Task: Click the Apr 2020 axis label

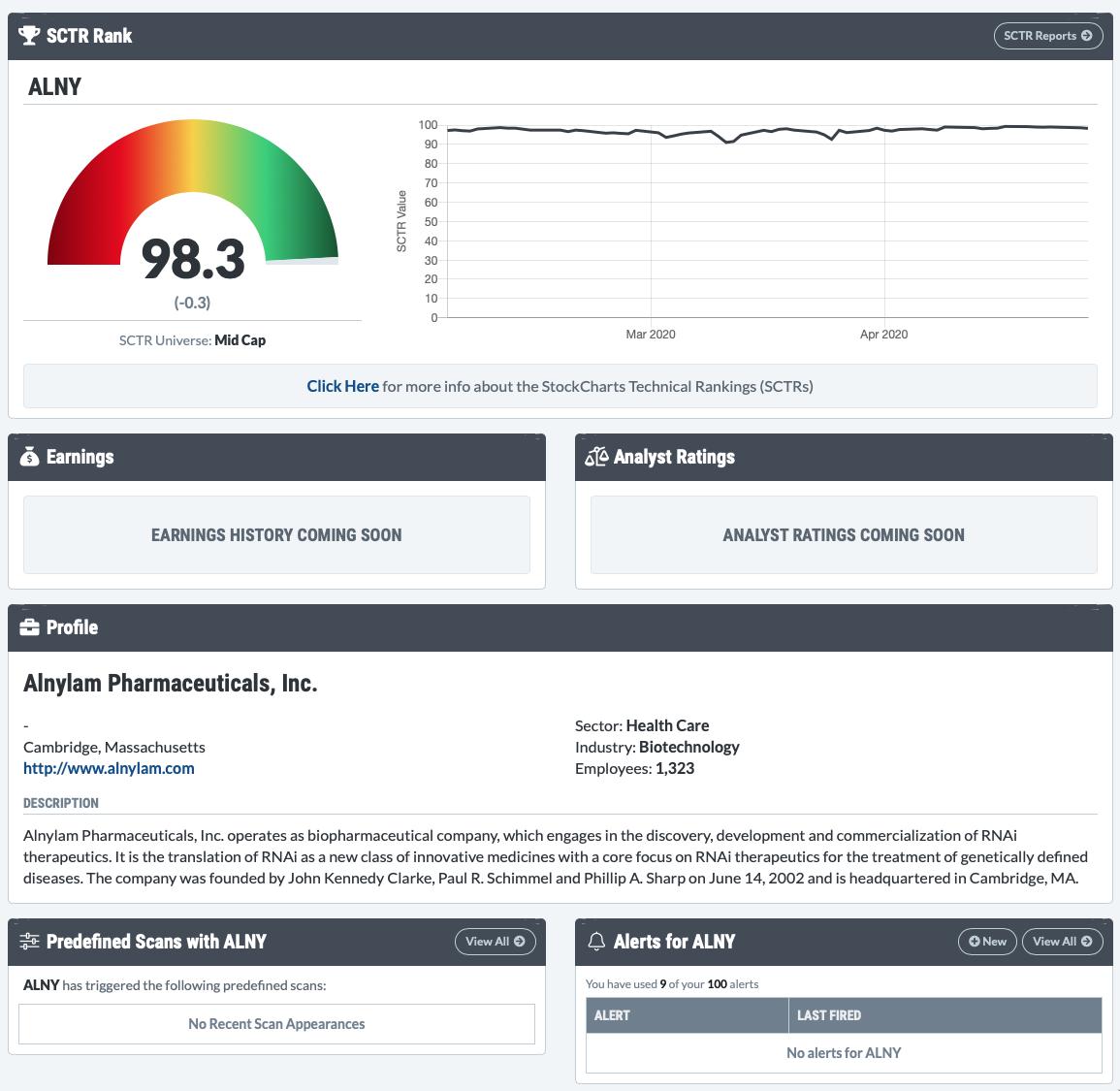Action: (884, 335)
